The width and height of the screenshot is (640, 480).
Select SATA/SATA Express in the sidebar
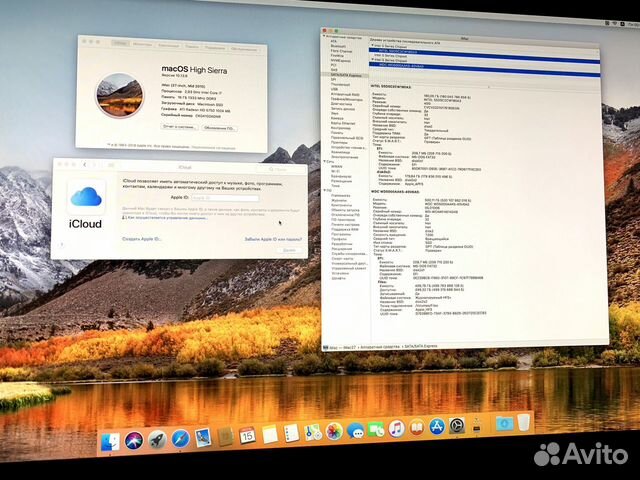pyautogui.click(x=346, y=75)
